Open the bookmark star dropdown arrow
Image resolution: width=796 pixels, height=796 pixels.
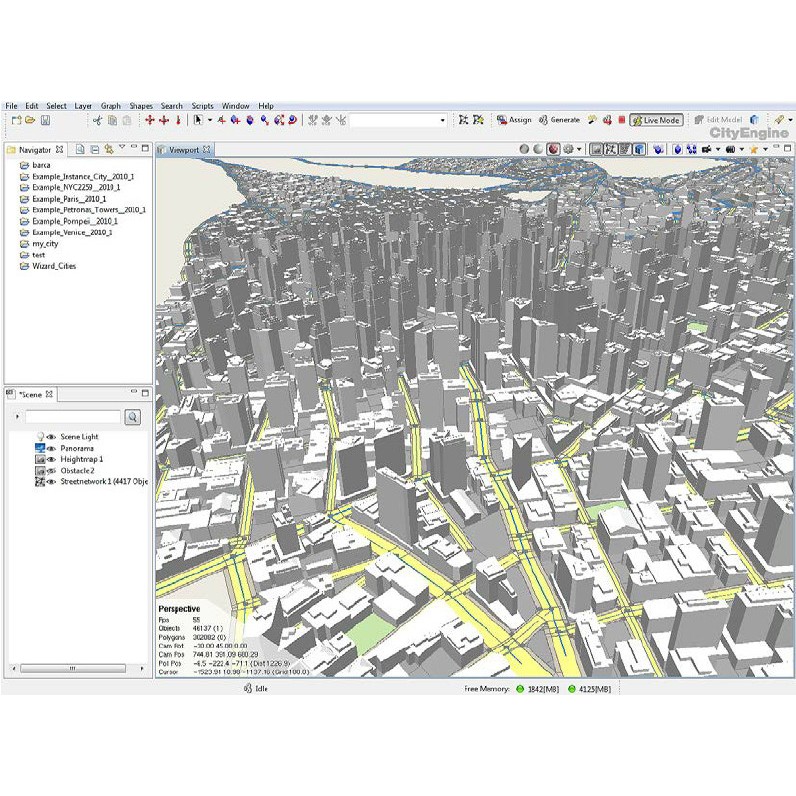pos(765,149)
